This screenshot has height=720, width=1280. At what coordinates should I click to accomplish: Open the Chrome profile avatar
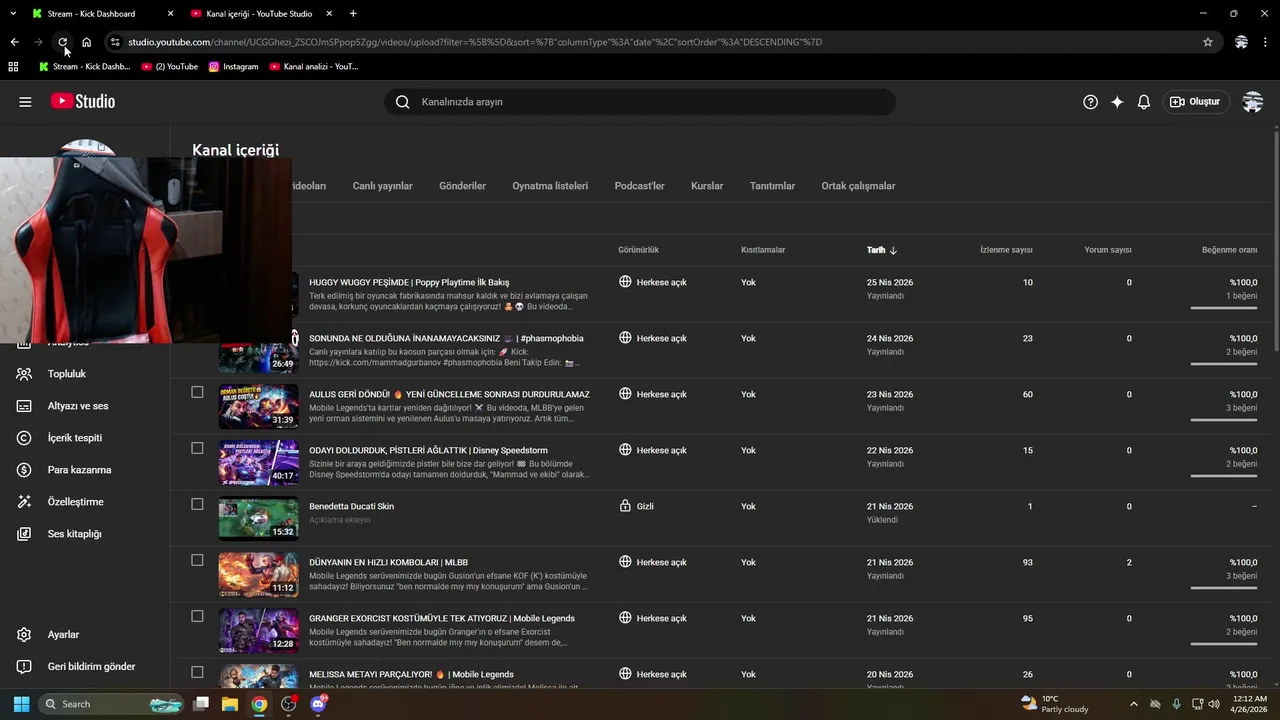pos(1241,42)
